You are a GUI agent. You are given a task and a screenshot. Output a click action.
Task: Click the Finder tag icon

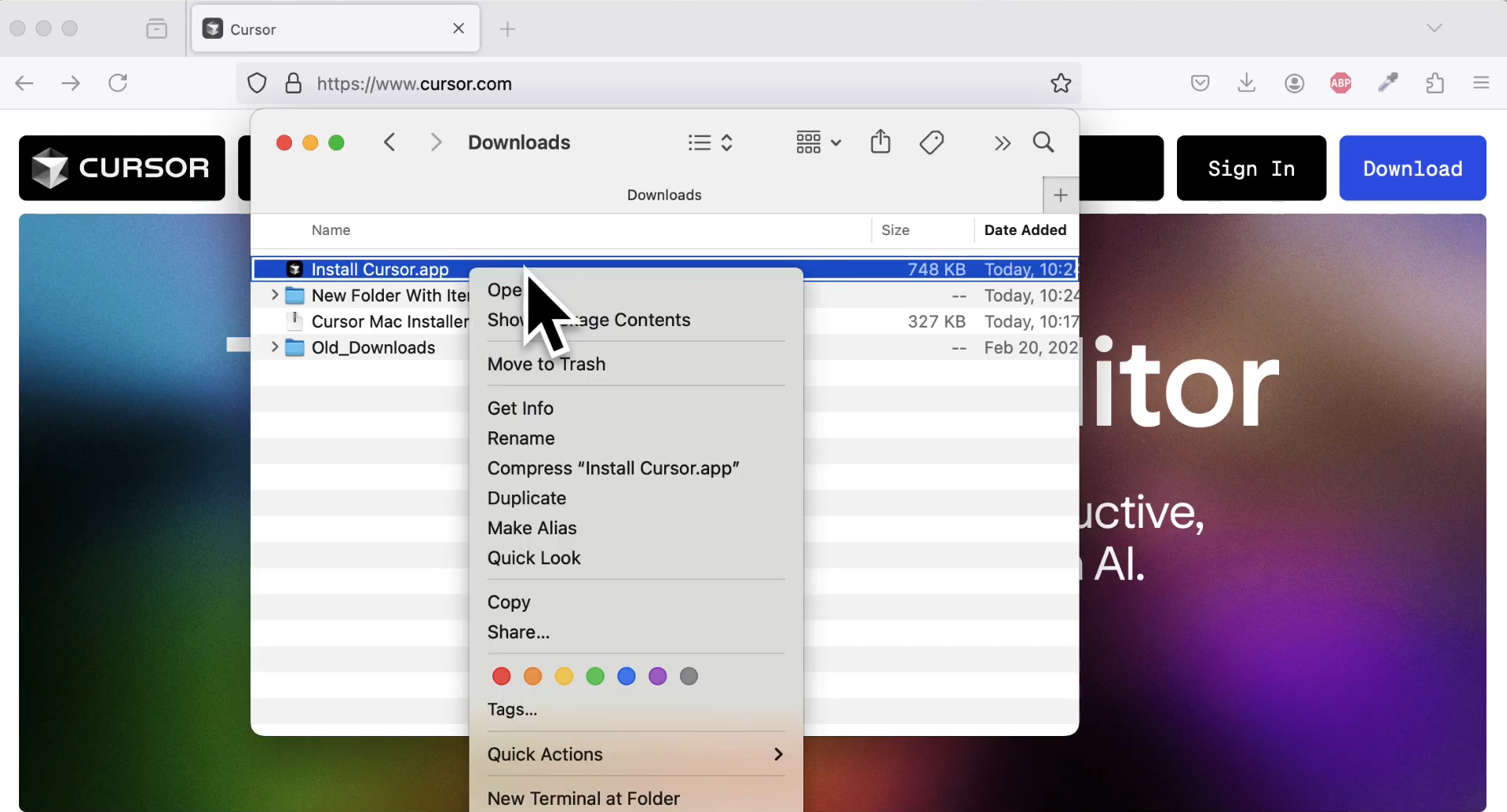click(x=932, y=142)
